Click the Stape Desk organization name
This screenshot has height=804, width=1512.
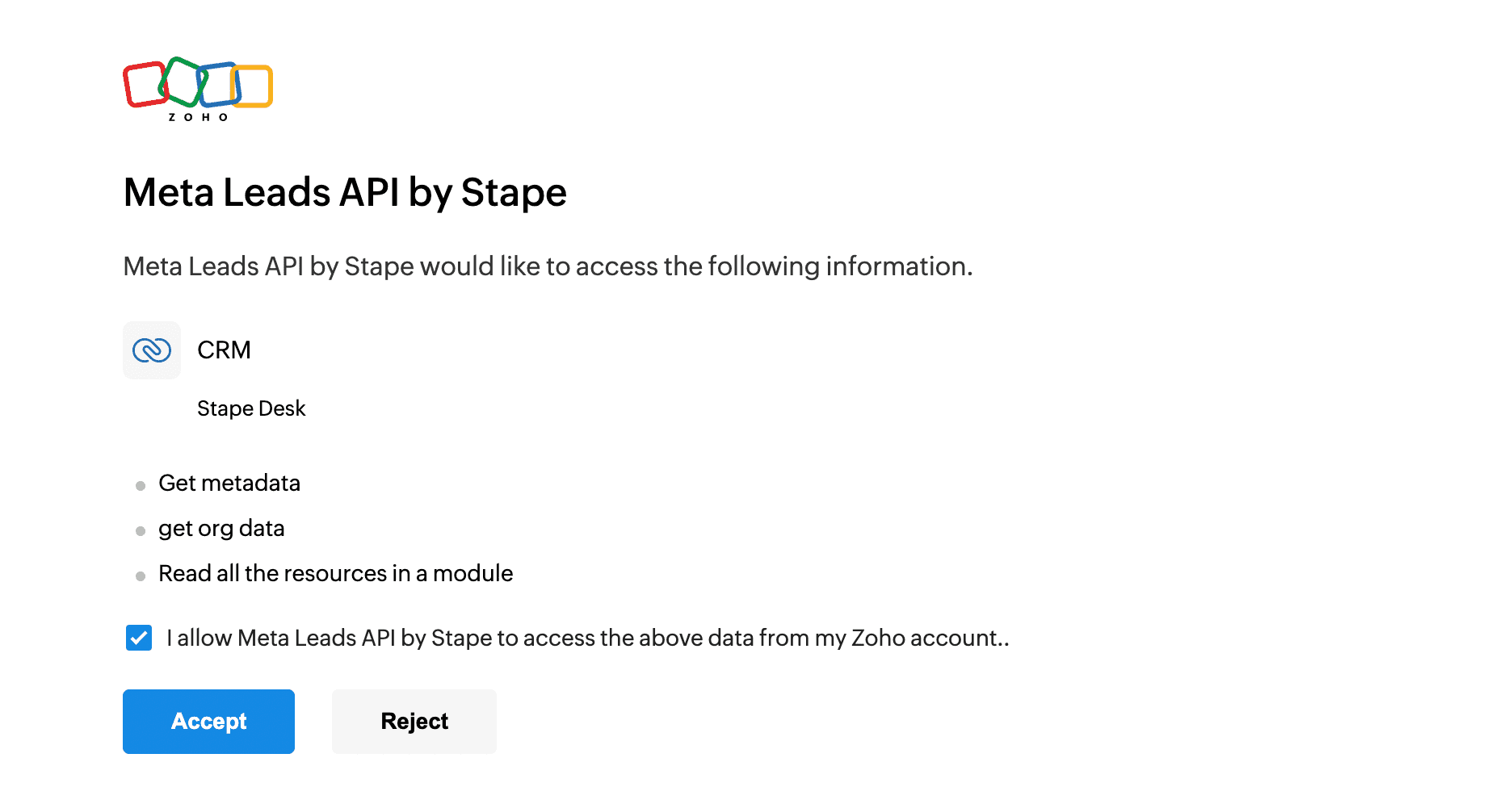(251, 408)
